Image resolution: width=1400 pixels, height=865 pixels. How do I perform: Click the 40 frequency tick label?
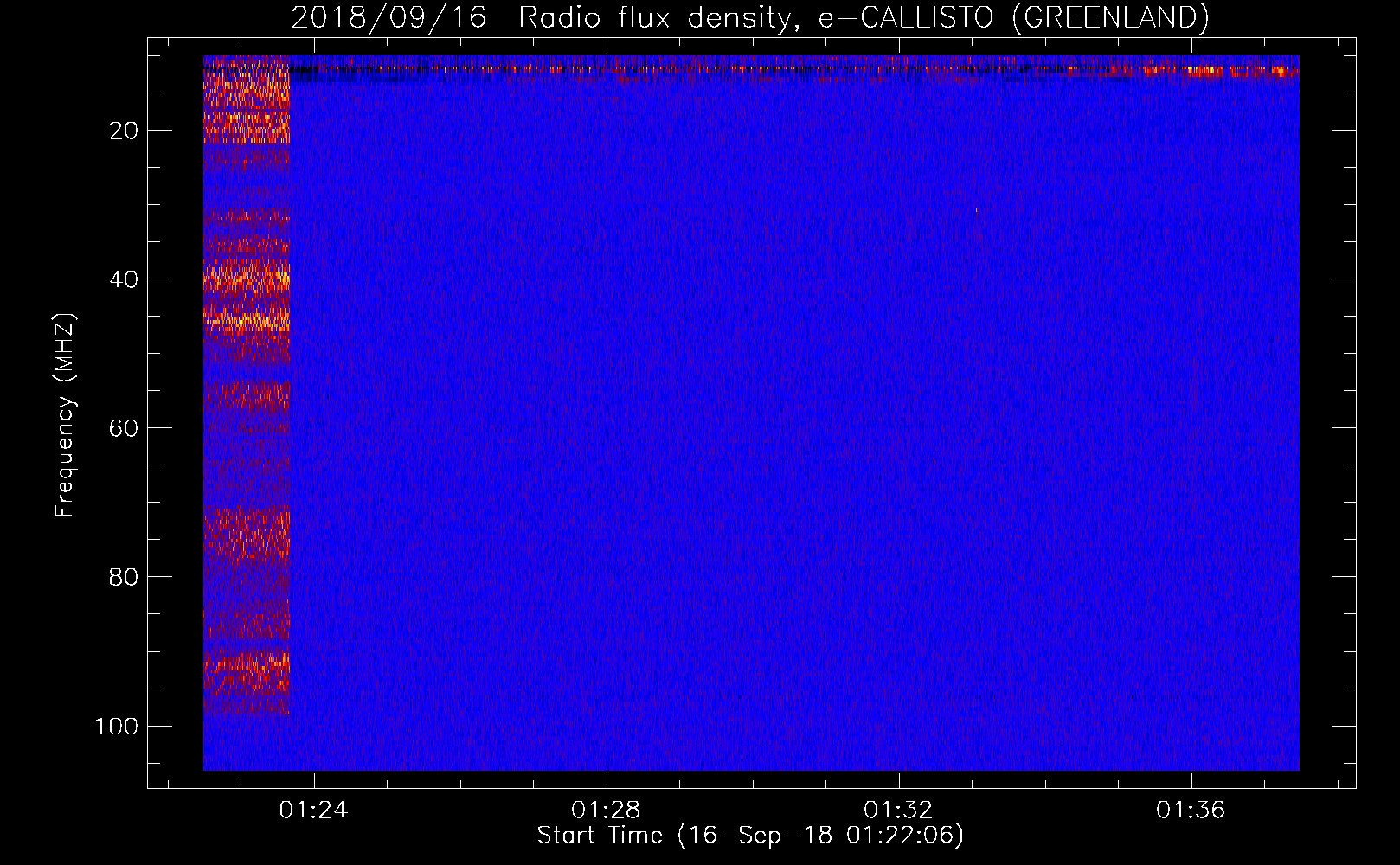click(x=124, y=279)
